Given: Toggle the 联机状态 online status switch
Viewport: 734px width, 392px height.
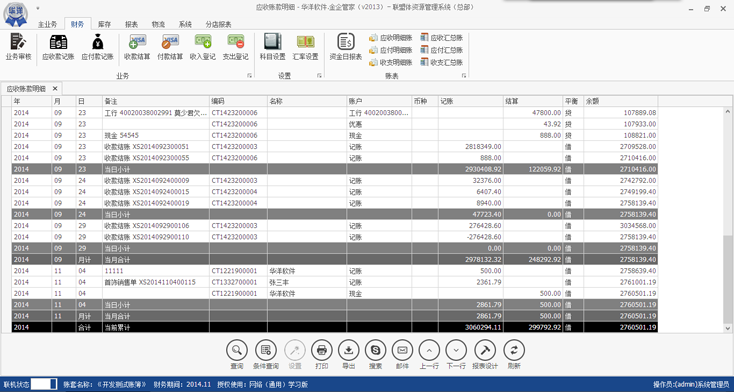Looking at the screenshot, I should tap(44, 384).
